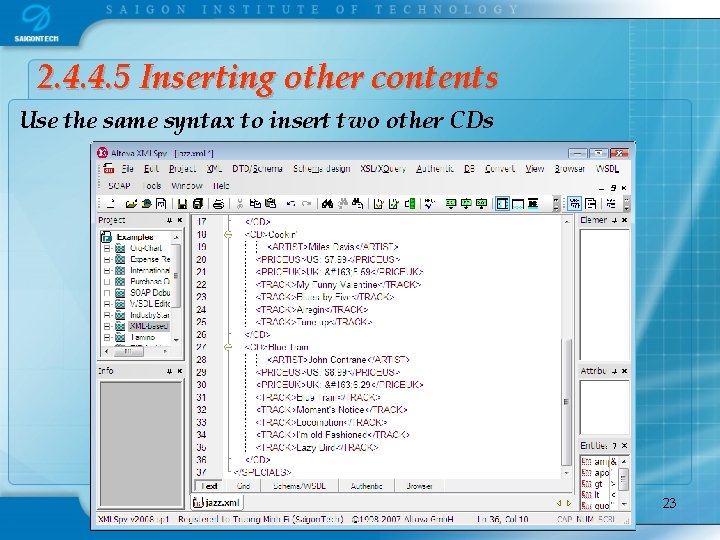Click the Check well-formedness icon
This screenshot has width=720, height=540.
378,203
